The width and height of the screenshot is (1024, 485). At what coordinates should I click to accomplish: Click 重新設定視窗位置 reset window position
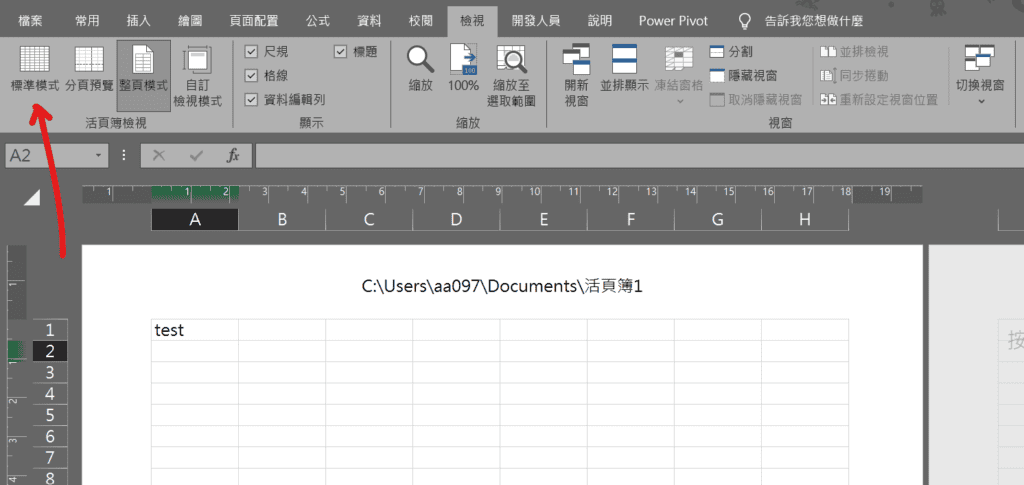click(x=879, y=100)
